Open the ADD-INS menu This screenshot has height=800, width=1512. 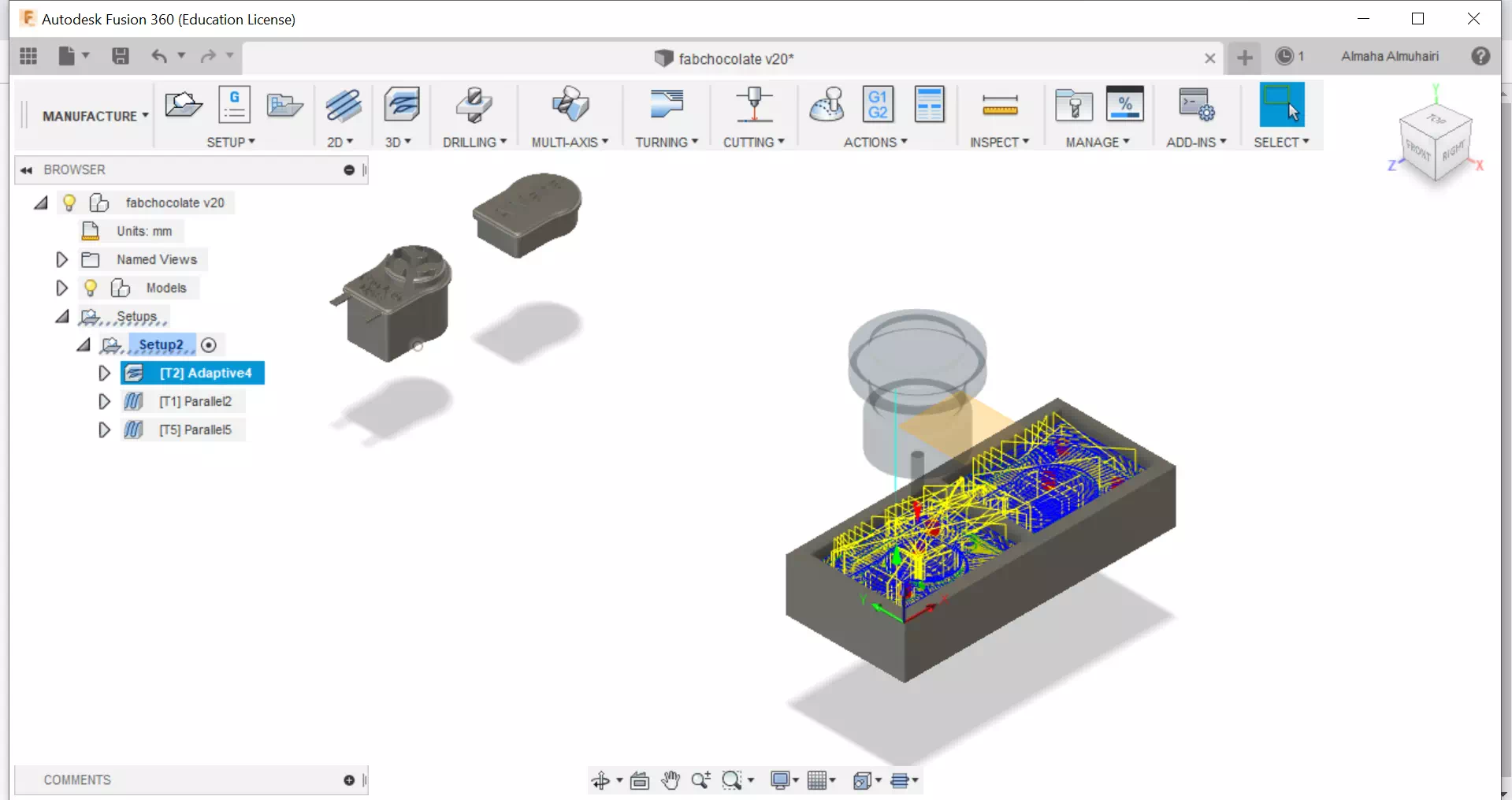tap(1196, 142)
